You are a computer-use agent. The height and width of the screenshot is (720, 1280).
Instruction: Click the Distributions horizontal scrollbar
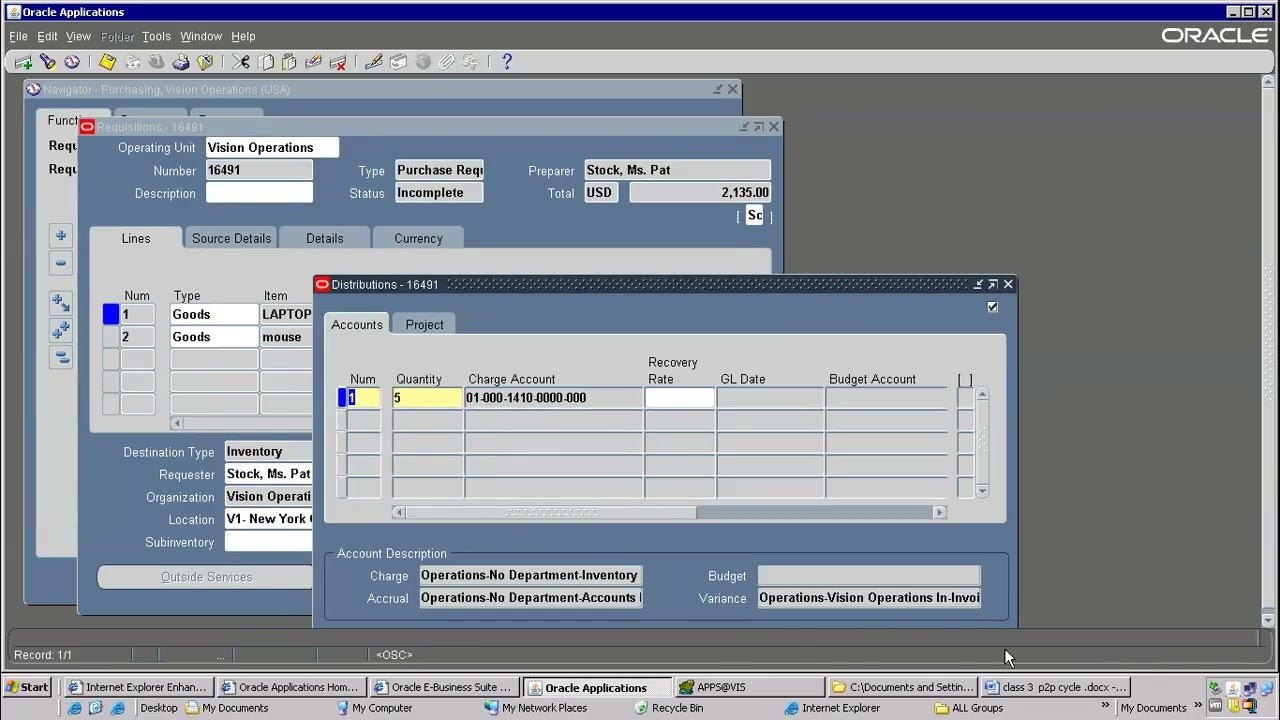(668, 512)
